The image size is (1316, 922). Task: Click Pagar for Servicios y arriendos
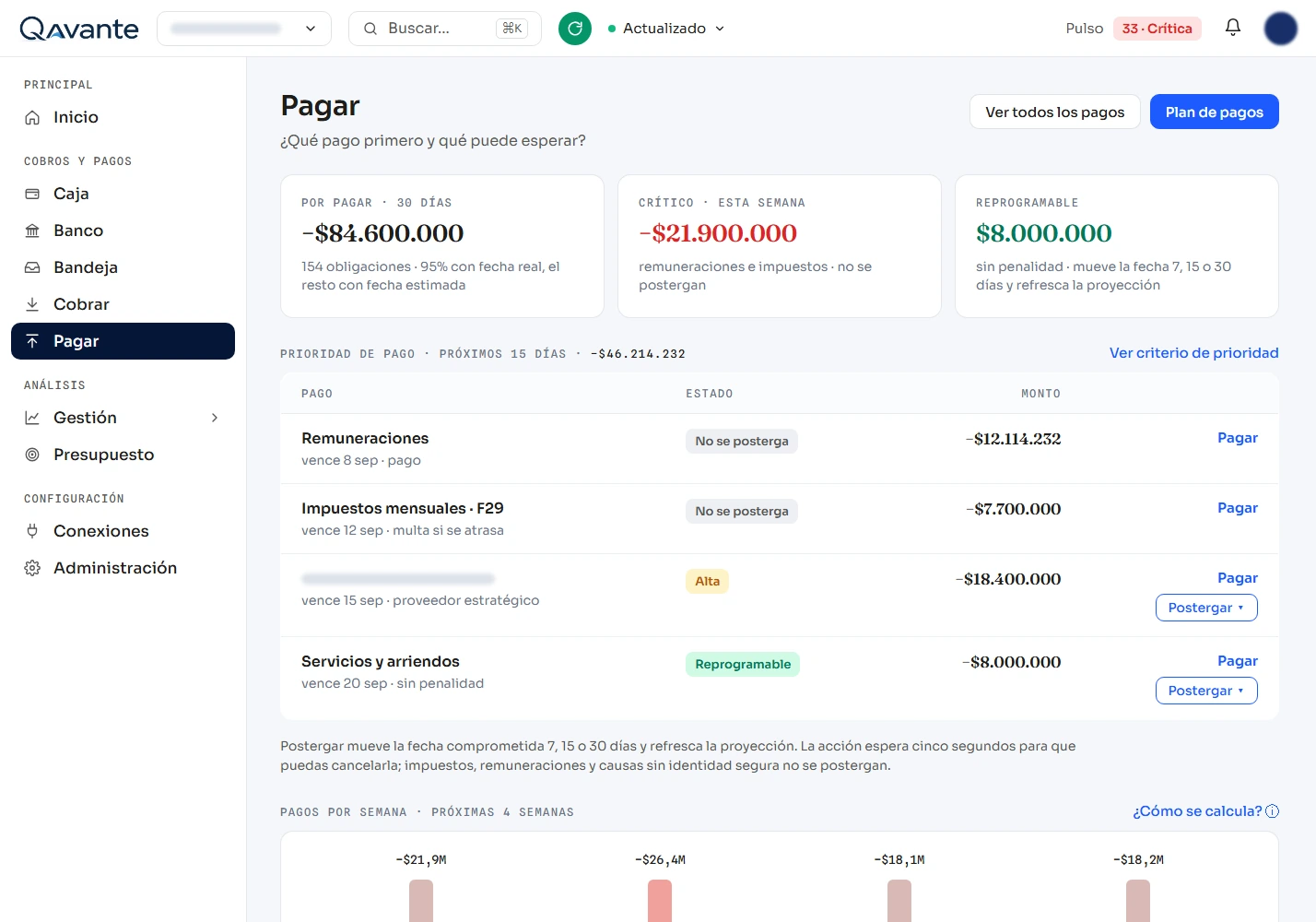(x=1238, y=661)
